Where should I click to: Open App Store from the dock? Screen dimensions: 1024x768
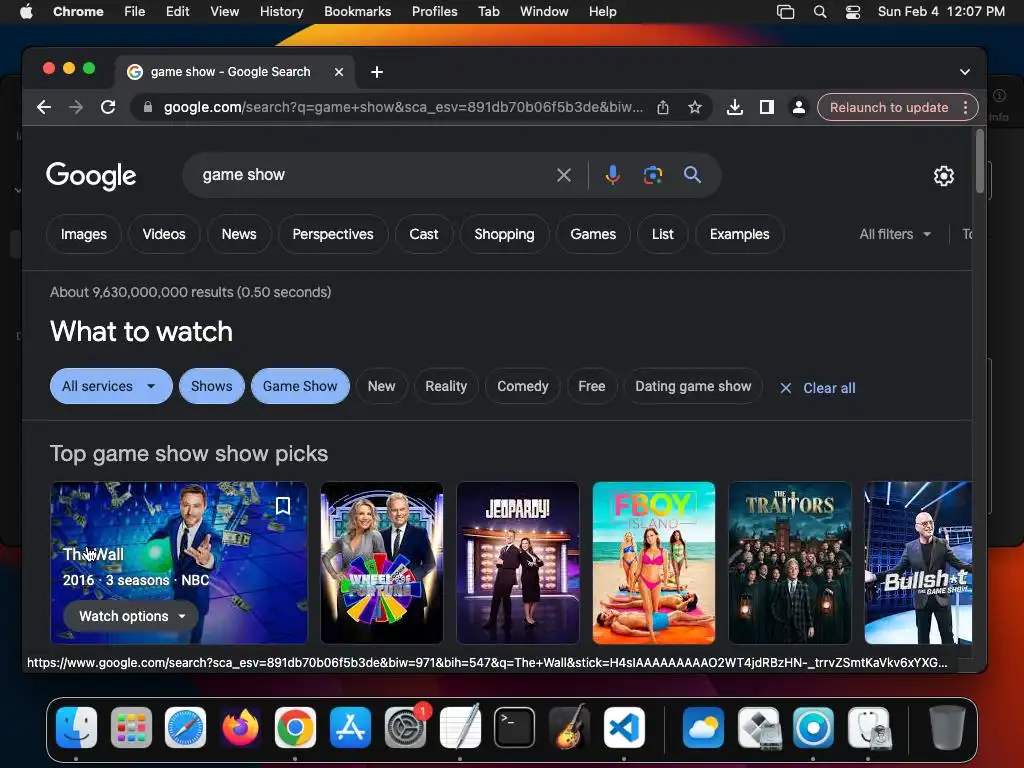[x=351, y=728]
